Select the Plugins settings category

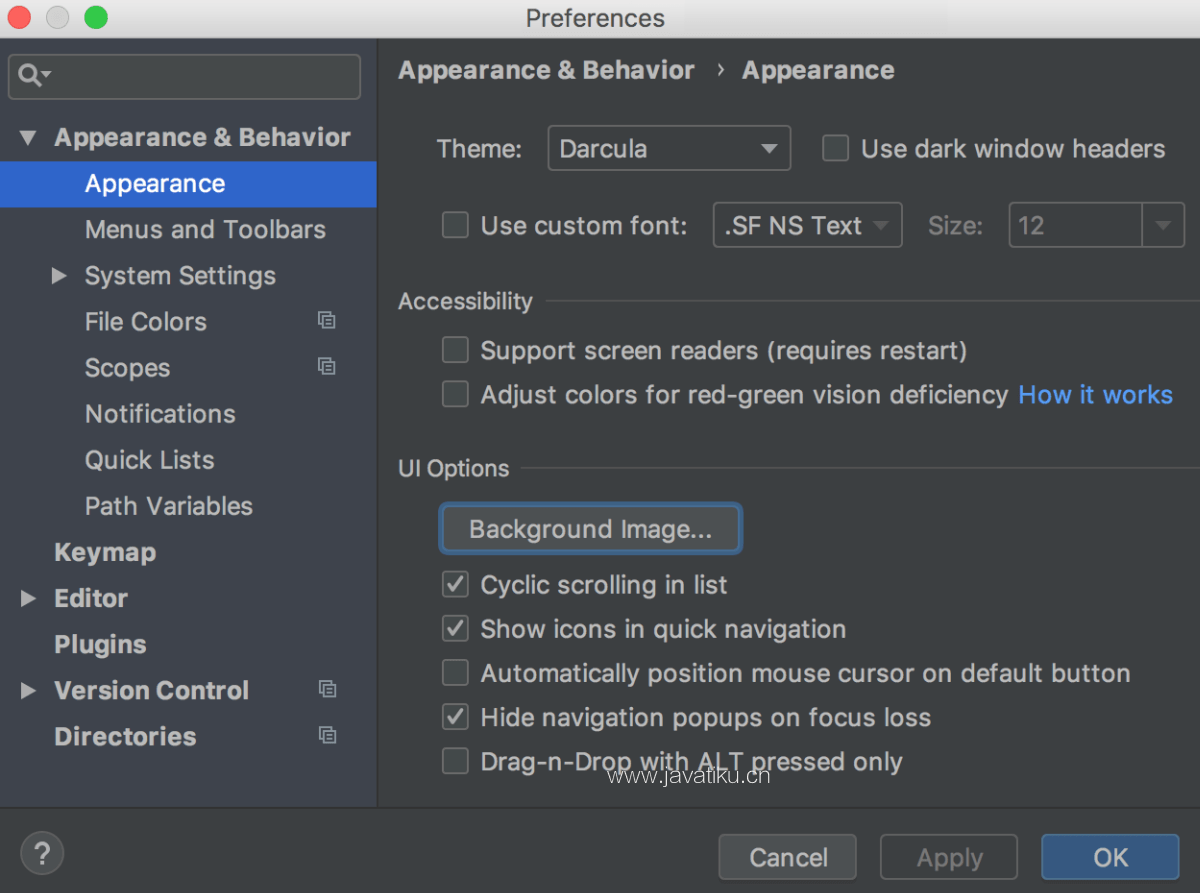click(100, 644)
